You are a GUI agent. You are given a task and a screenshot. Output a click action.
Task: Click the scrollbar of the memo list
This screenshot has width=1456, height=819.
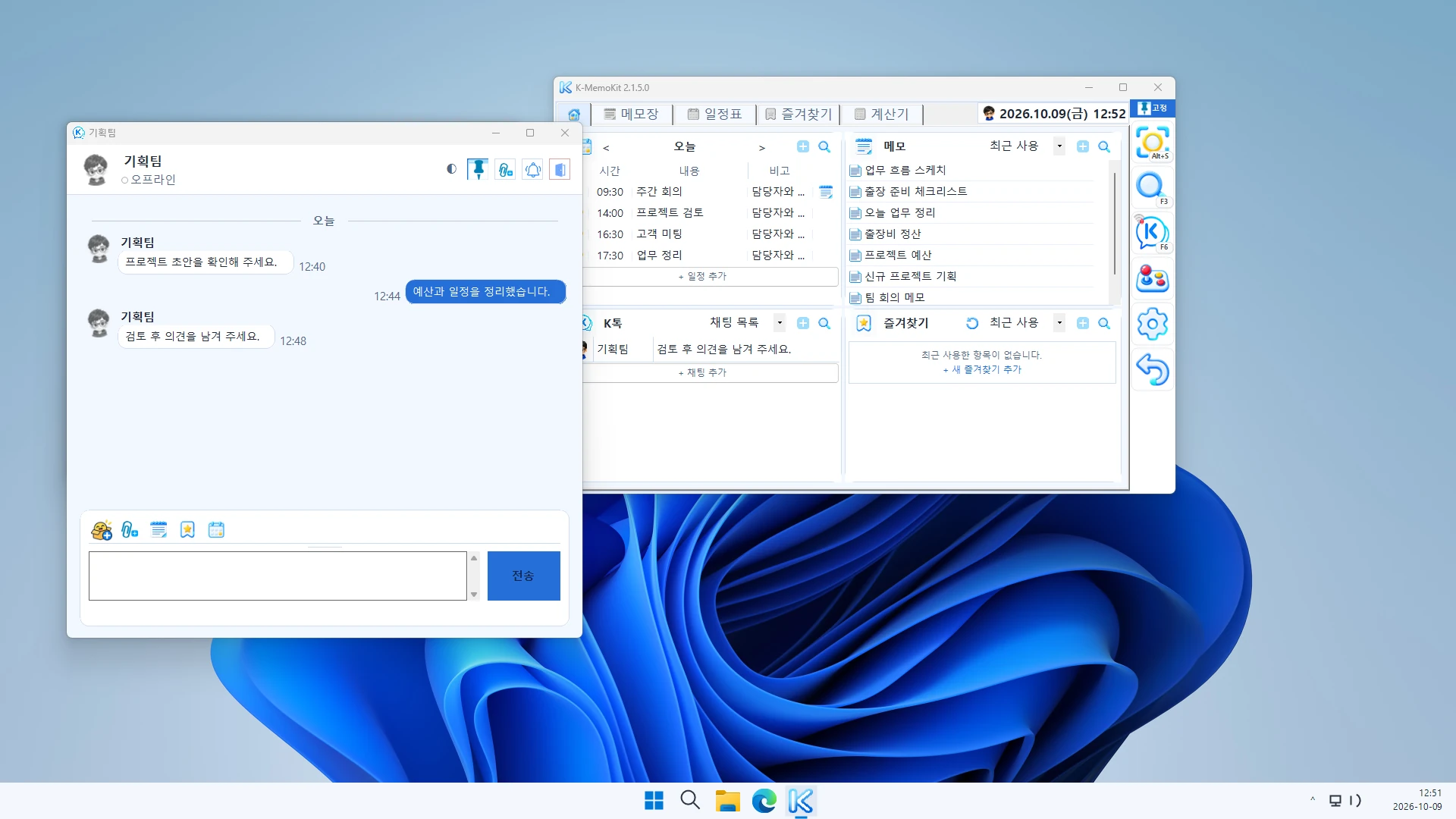click(1114, 224)
